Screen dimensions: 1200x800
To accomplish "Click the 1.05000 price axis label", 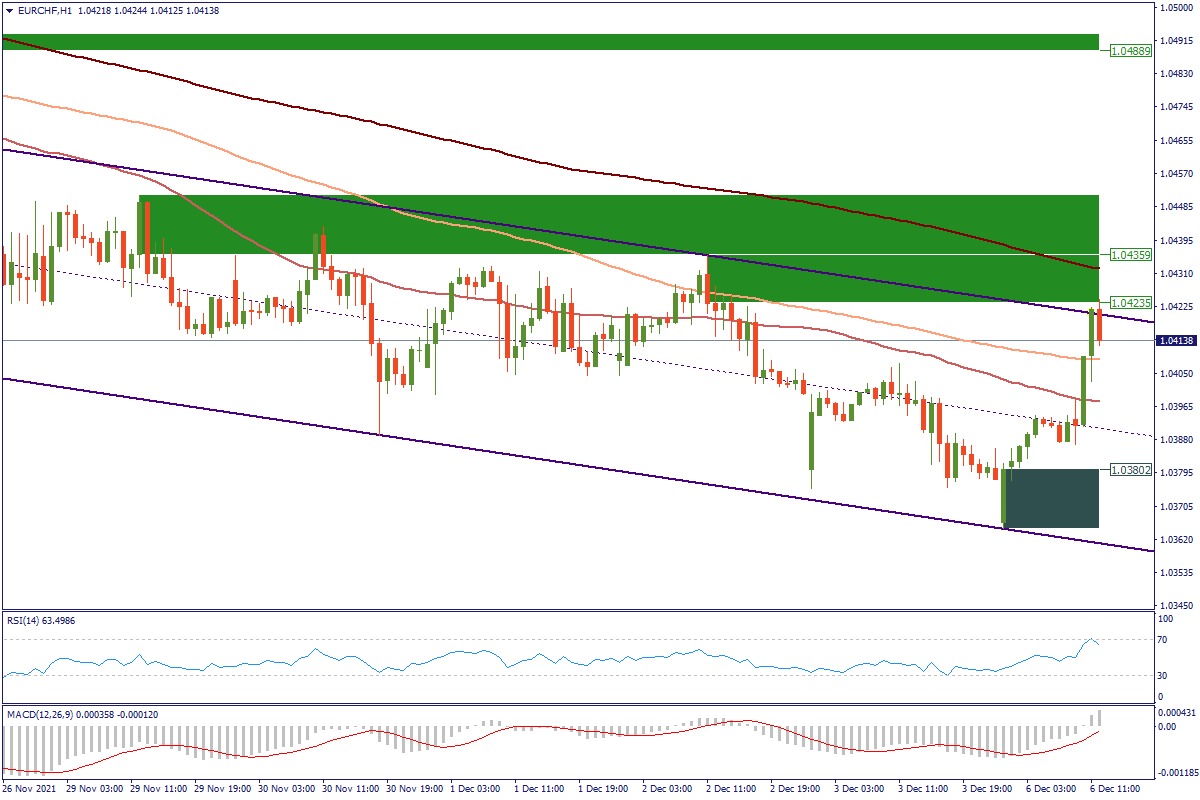I will (1173, 8).
